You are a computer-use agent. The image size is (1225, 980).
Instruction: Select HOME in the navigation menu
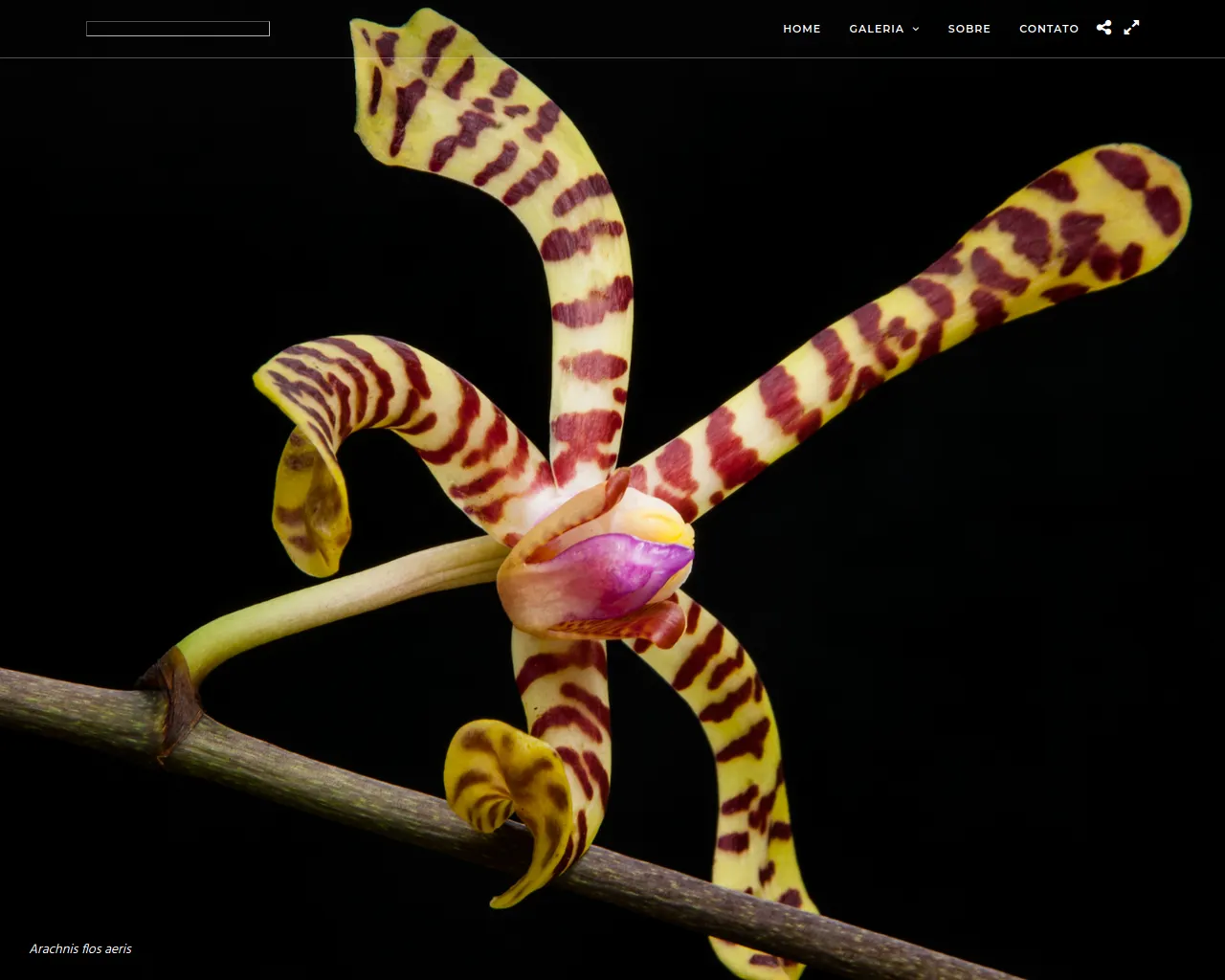pos(802,29)
